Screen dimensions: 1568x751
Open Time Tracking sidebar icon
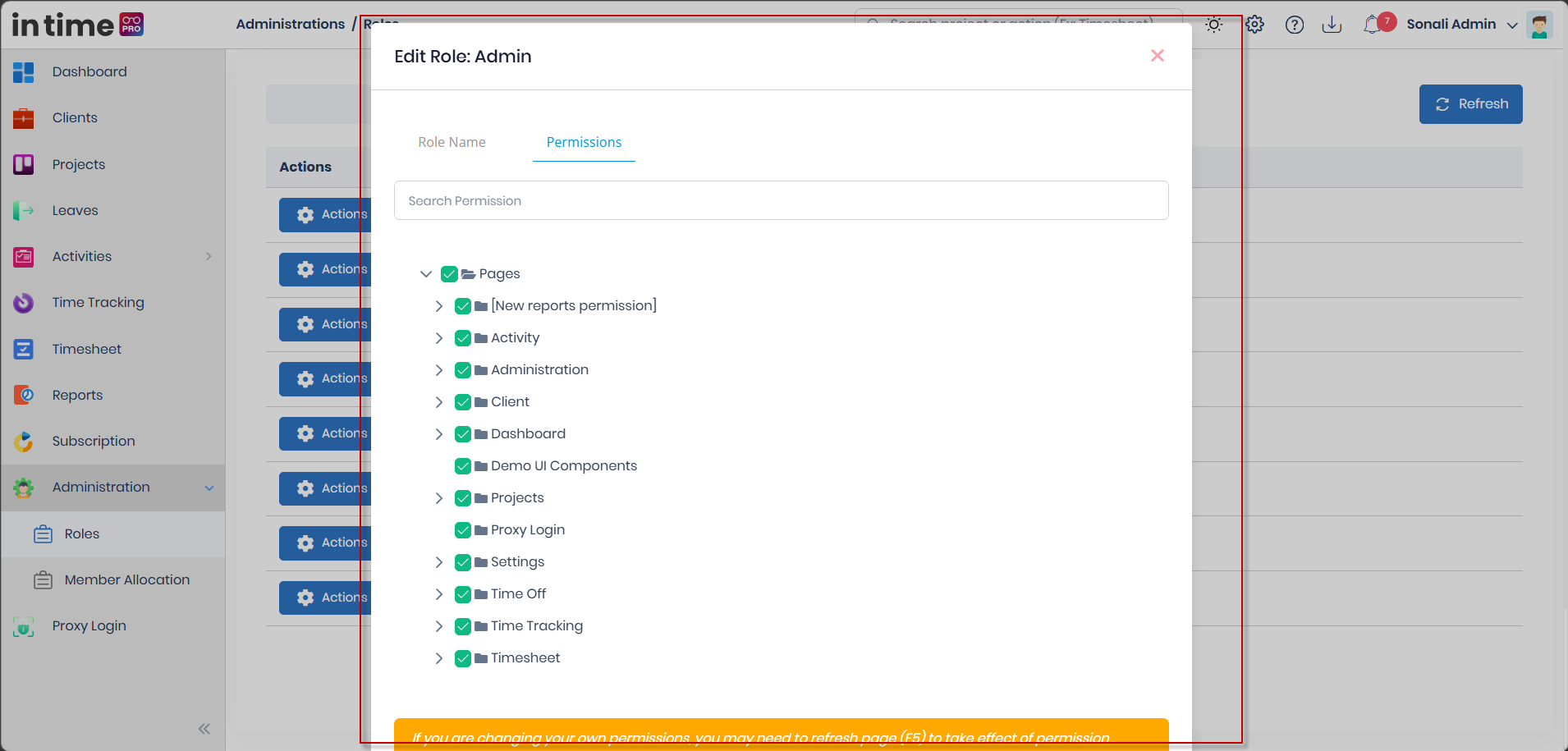24,303
